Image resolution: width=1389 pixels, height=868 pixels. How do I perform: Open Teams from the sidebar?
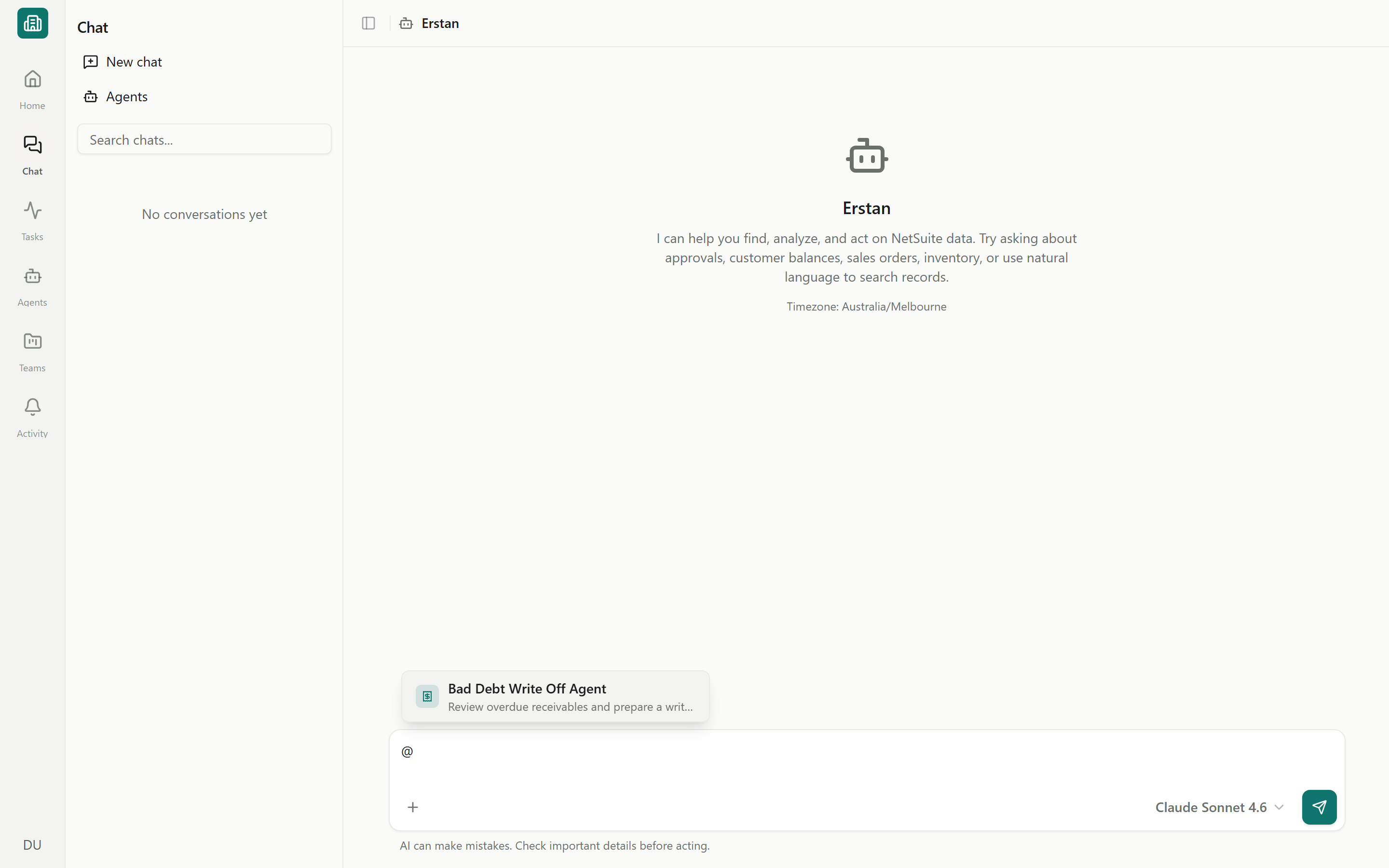pos(32,352)
